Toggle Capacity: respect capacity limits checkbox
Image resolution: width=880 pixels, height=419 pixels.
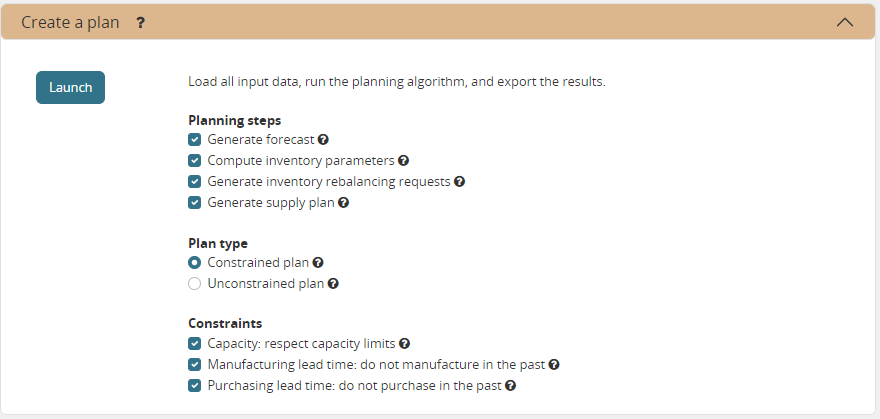pyautogui.click(x=195, y=343)
